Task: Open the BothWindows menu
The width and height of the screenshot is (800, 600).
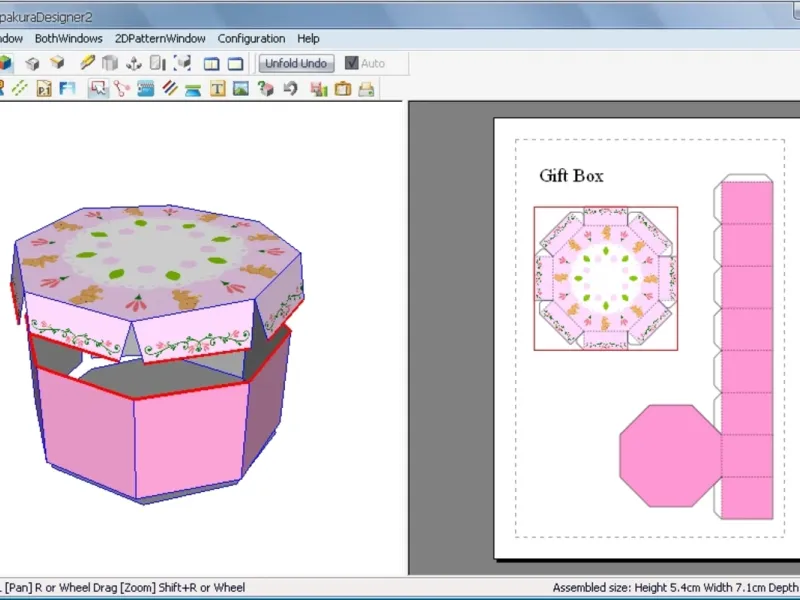Action: click(68, 39)
